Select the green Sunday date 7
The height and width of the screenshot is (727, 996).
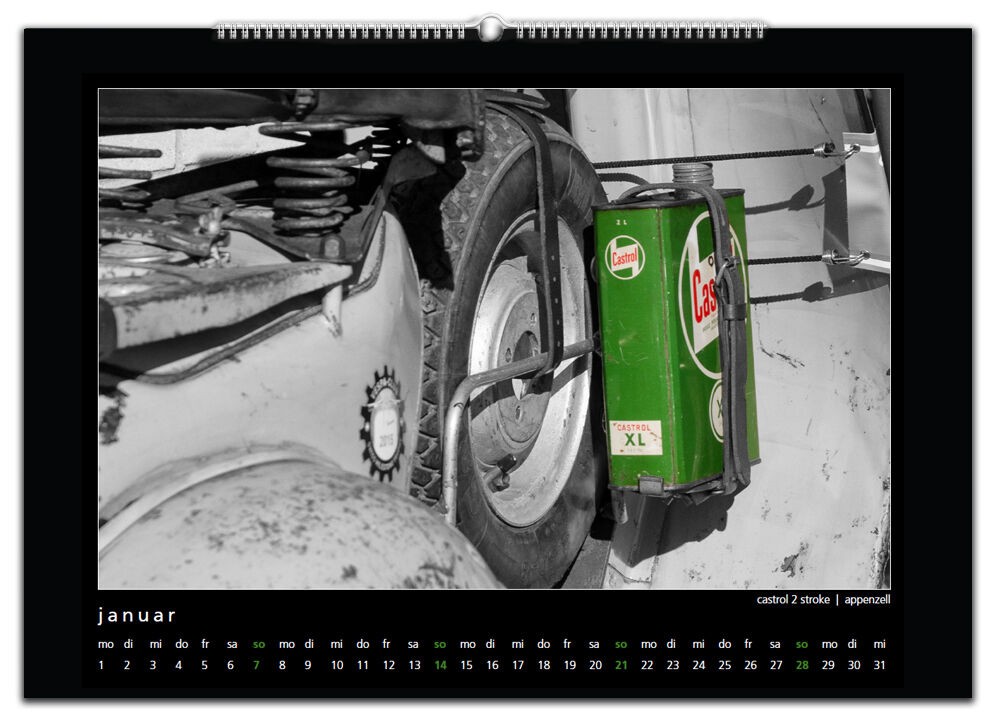(x=257, y=665)
